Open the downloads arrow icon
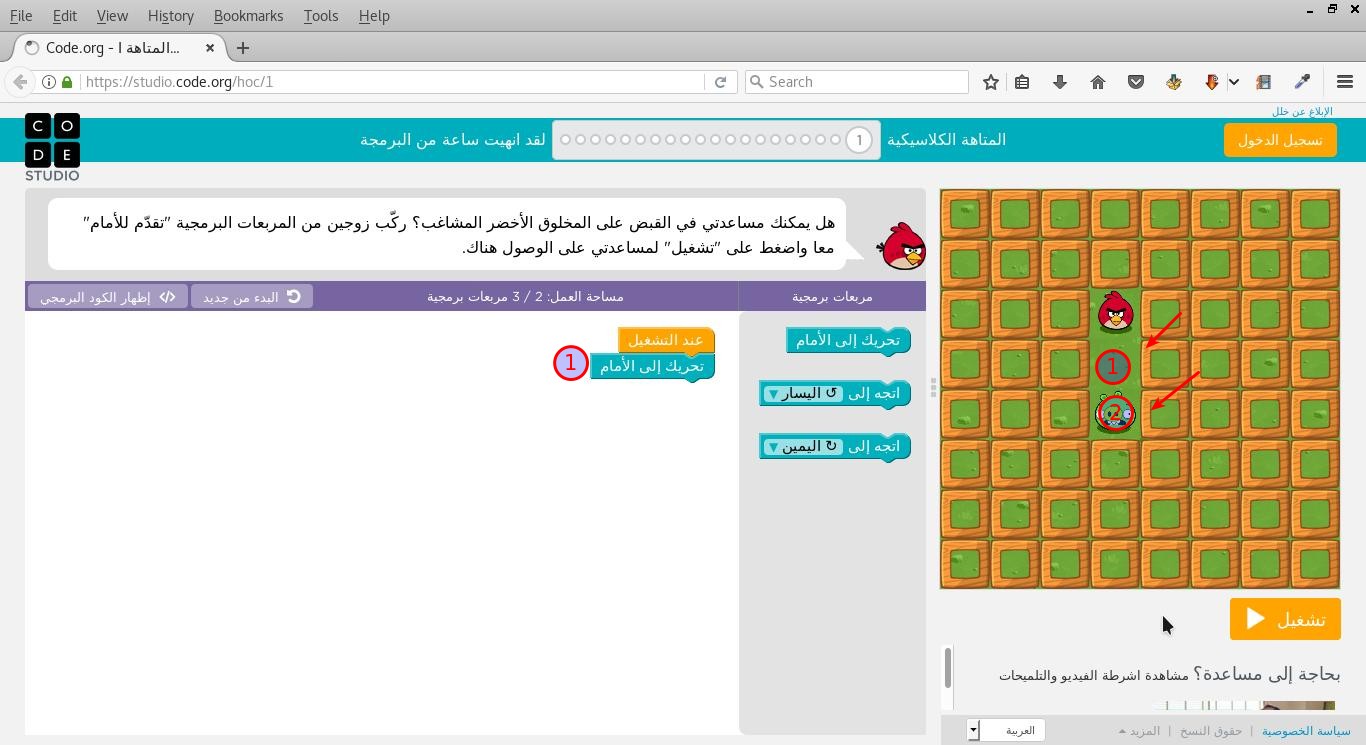Viewport: 1366px width, 745px height. (x=1060, y=82)
